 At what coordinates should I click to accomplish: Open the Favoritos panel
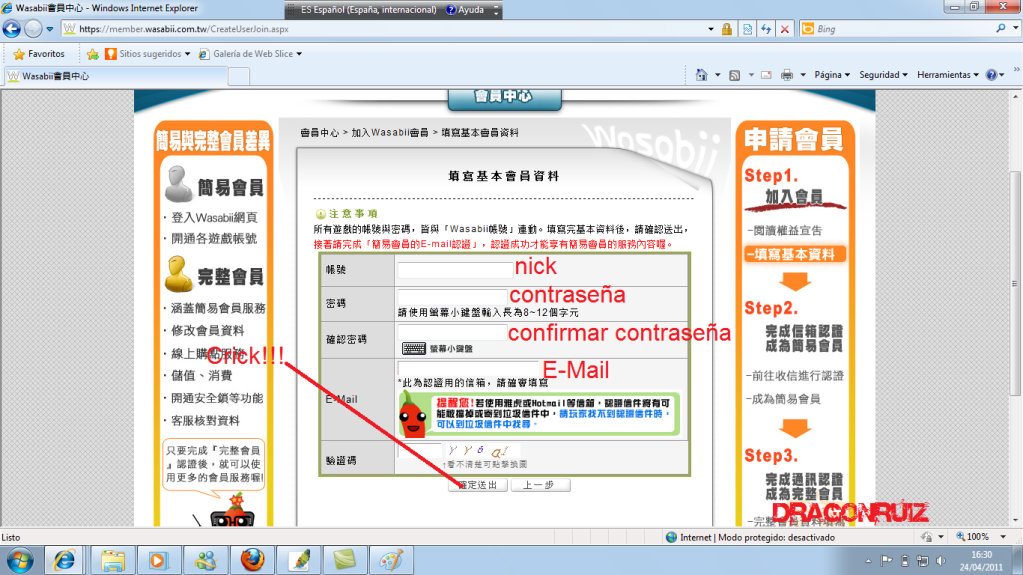coord(39,54)
